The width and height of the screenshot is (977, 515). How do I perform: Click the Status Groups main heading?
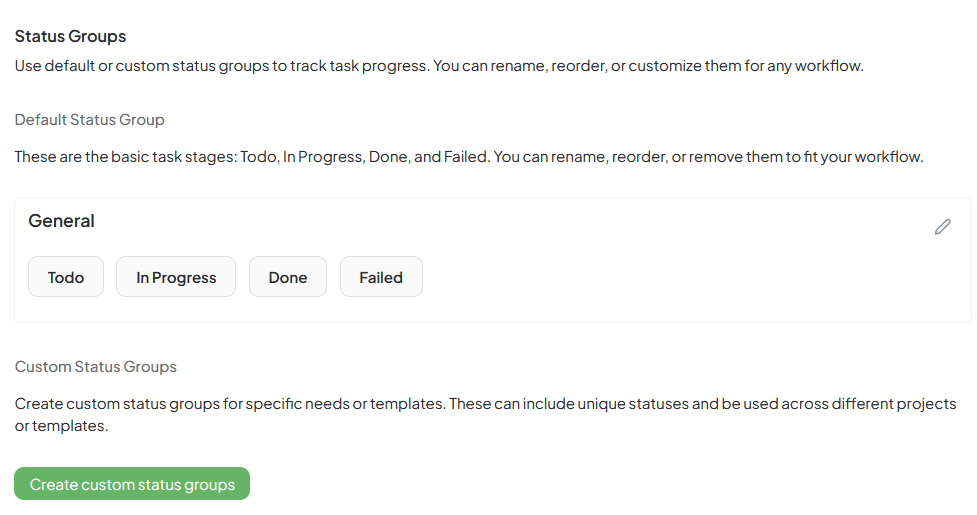(x=70, y=36)
